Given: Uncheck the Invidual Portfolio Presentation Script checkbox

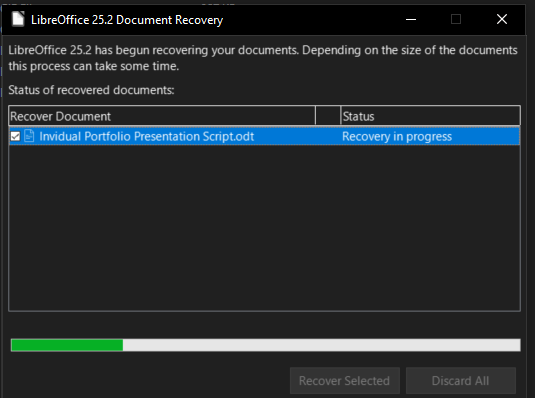Looking at the screenshot, I should (x=15, y=136).
